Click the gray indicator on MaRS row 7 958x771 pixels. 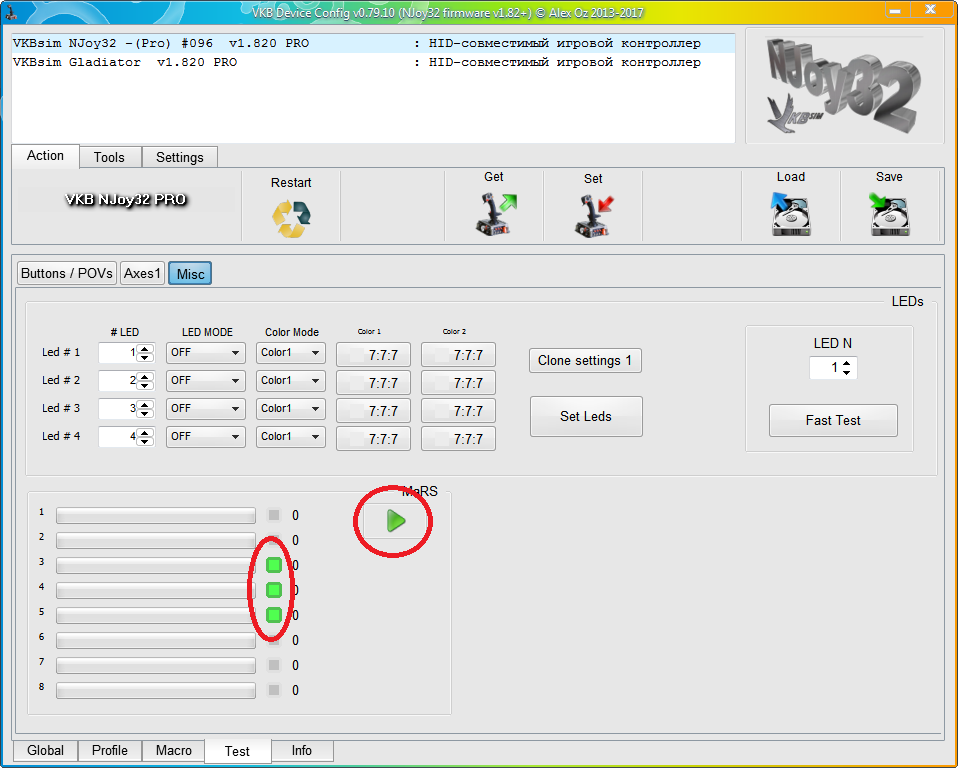[x=274, y=665]
